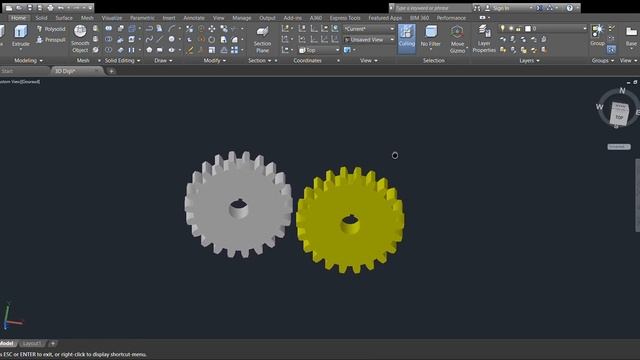Toggle layer 0 freeze sun icon

pos(511,29)
